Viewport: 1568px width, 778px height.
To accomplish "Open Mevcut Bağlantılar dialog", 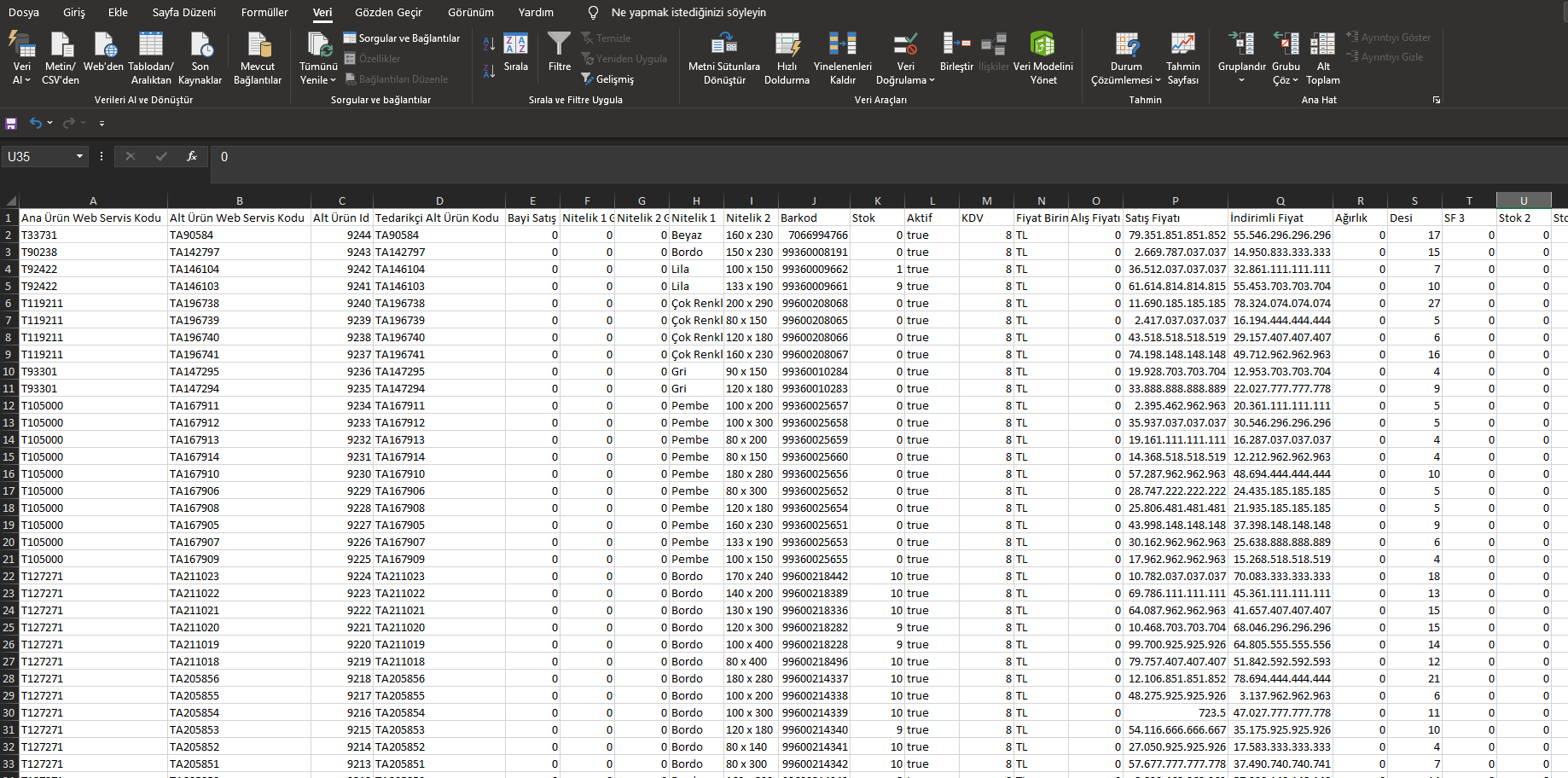I will pos(258,57).
